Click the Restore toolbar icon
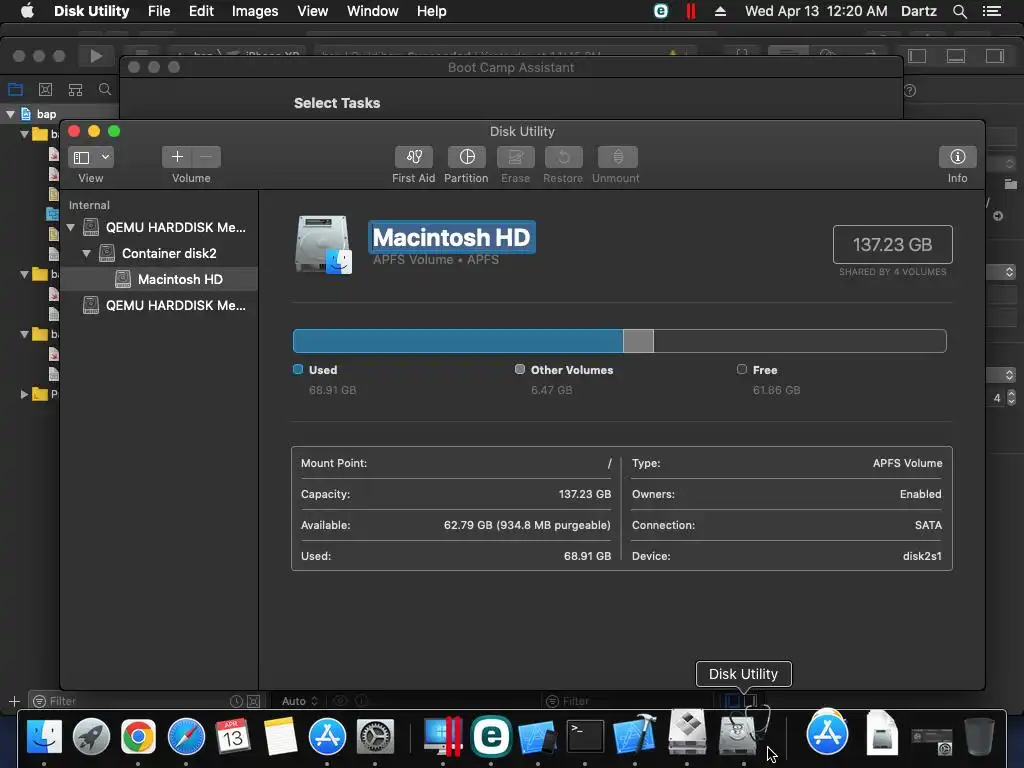 [563, 157]
